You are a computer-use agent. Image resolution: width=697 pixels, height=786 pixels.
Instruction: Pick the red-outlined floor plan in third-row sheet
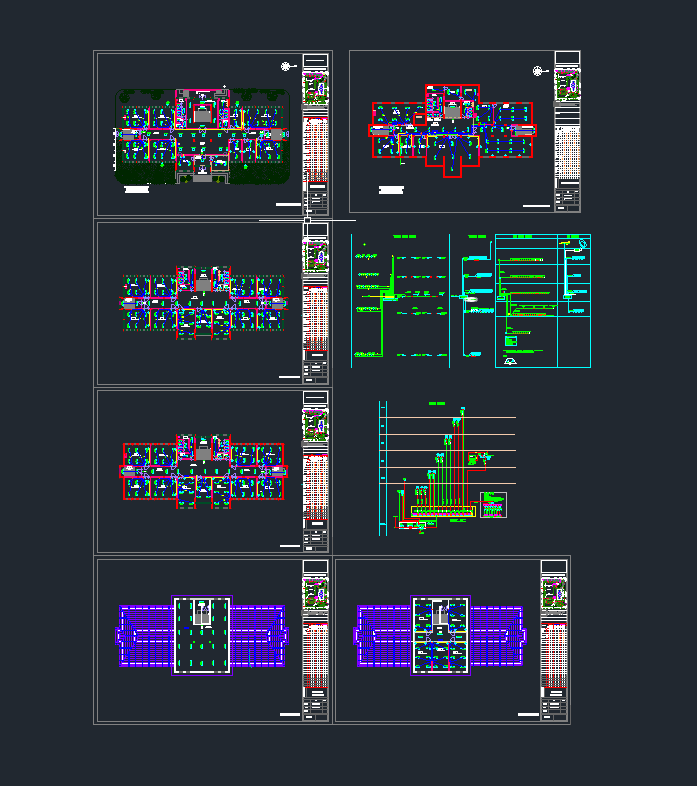204,471
